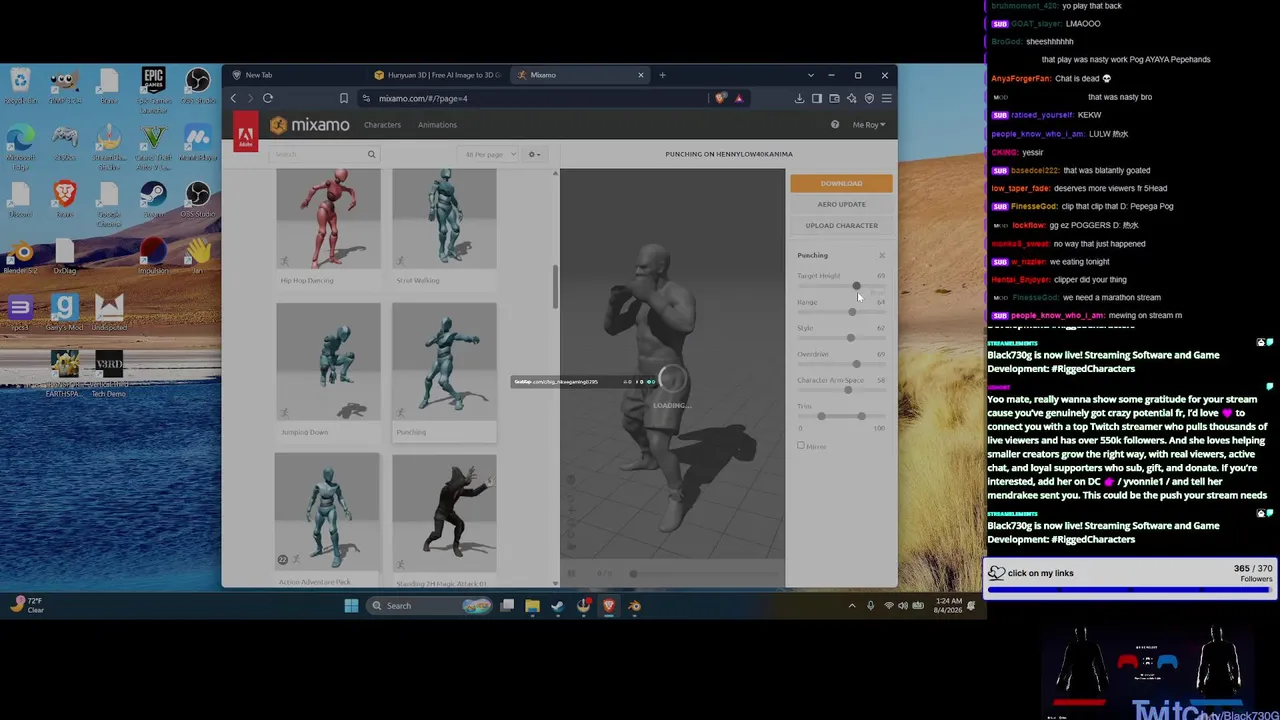Open the Animations tab in Mixamo
Image resolution: width=1280 pixels, height=720 pixels.
click(437, 125)
